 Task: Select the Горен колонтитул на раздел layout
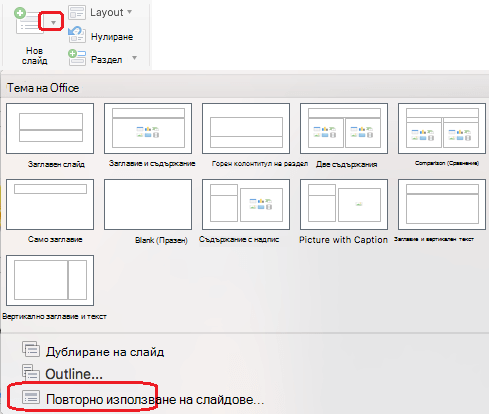coord(246,128)
